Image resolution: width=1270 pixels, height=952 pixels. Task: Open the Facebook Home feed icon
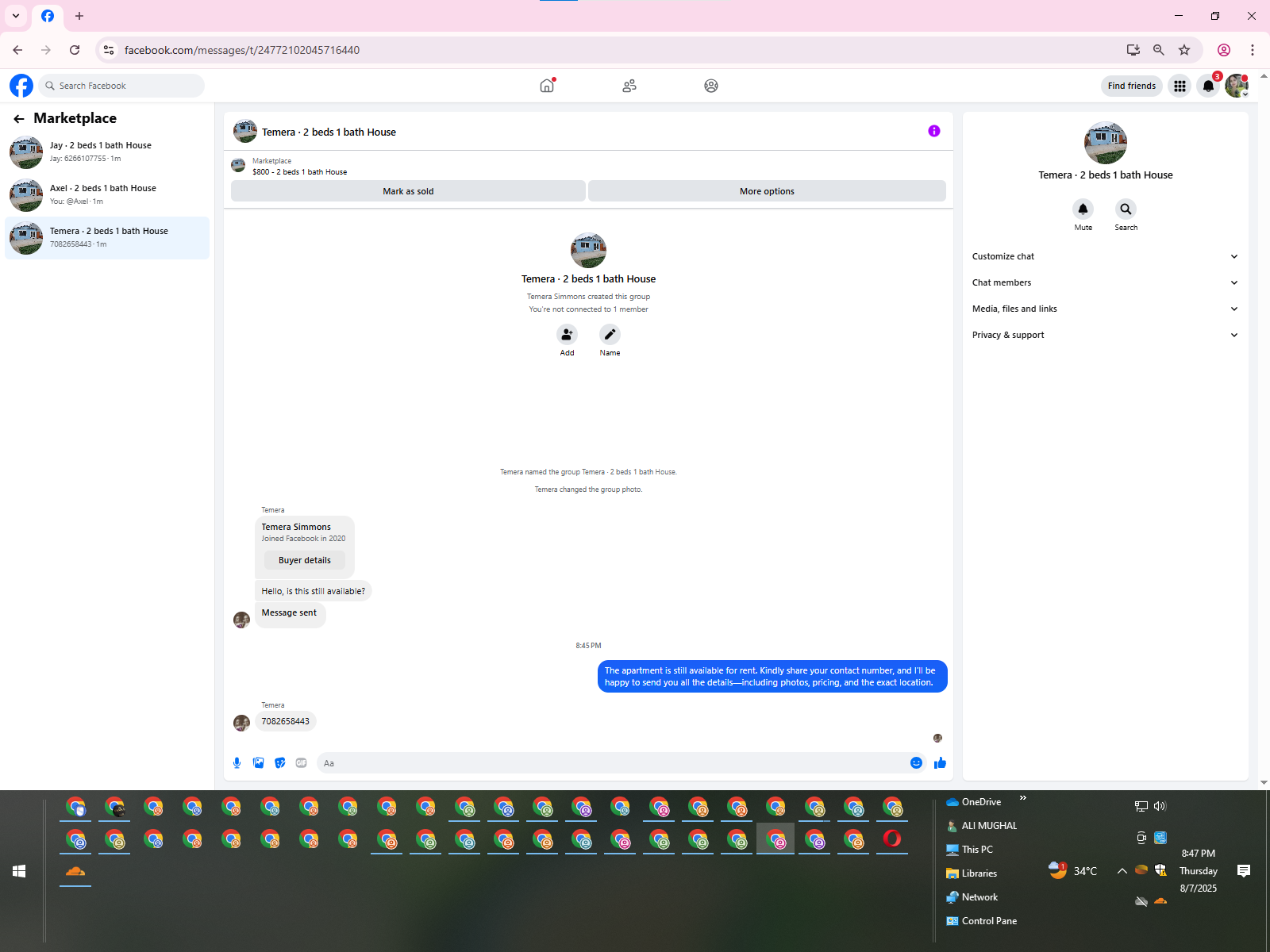547,86
